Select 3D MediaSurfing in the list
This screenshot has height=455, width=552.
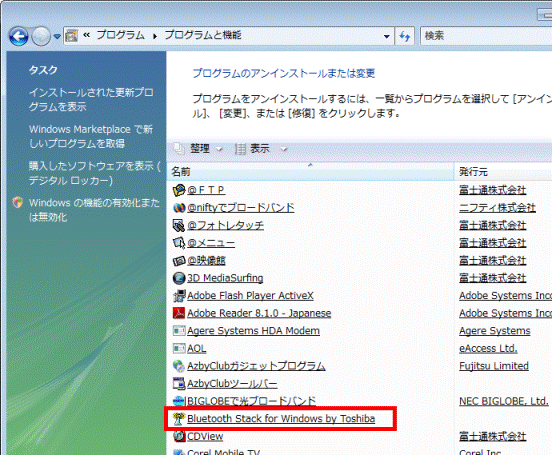coord(225,278)
